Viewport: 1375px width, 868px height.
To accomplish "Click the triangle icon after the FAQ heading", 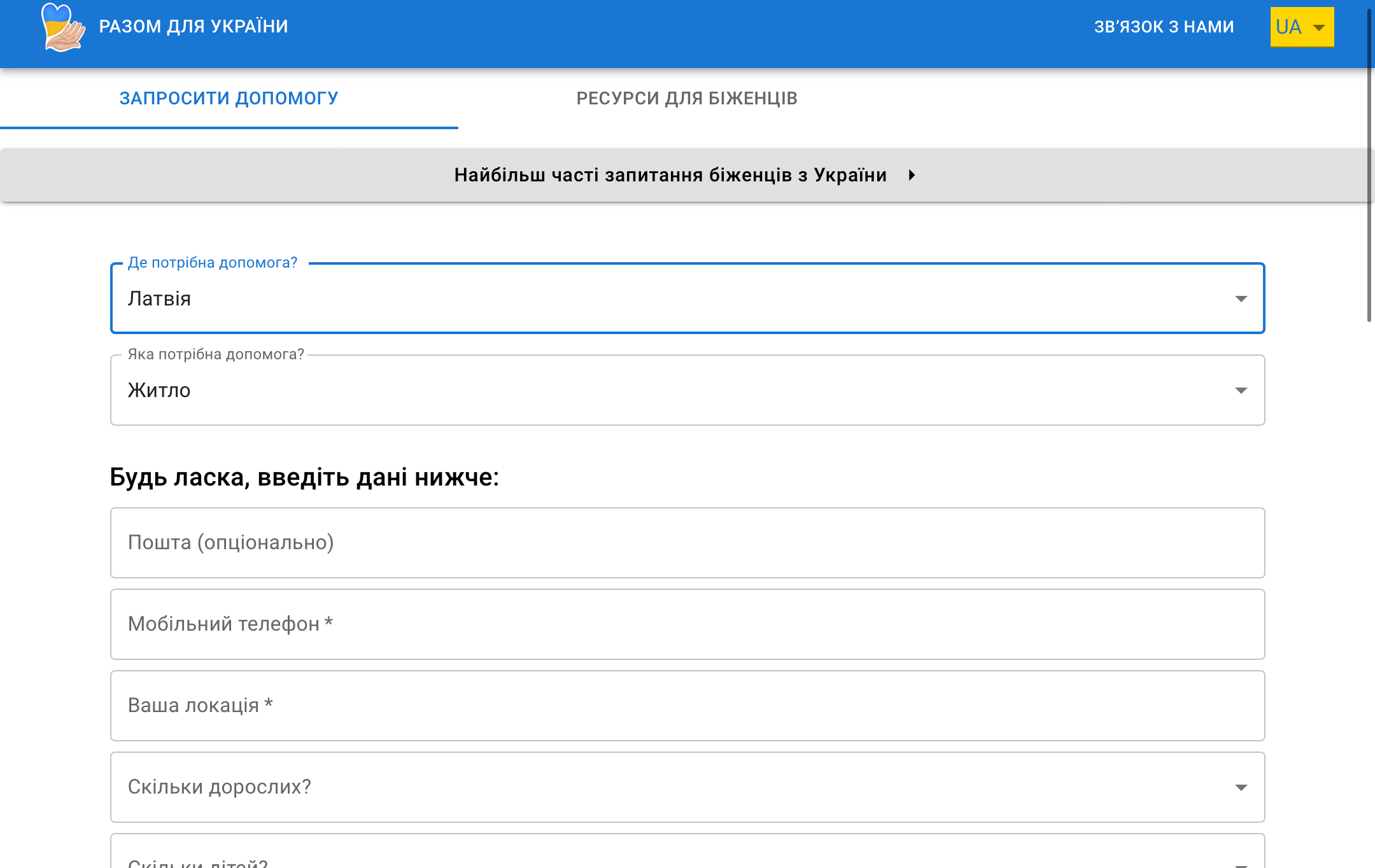I will [912, 175].
